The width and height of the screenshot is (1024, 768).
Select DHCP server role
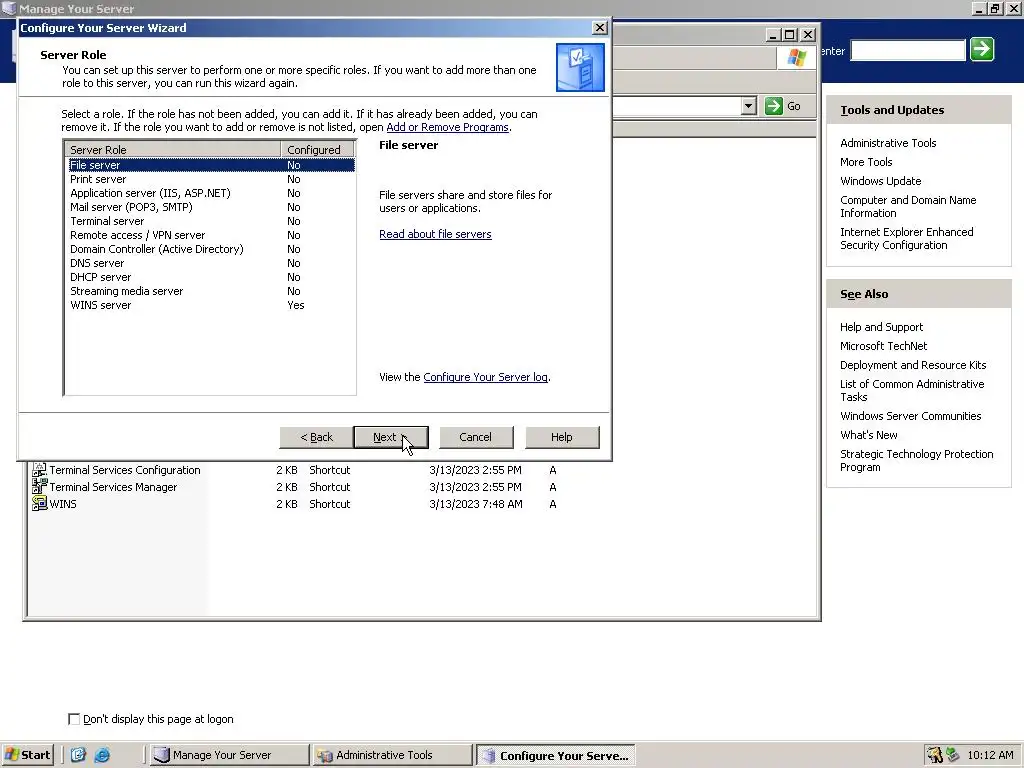pos(211,277)
